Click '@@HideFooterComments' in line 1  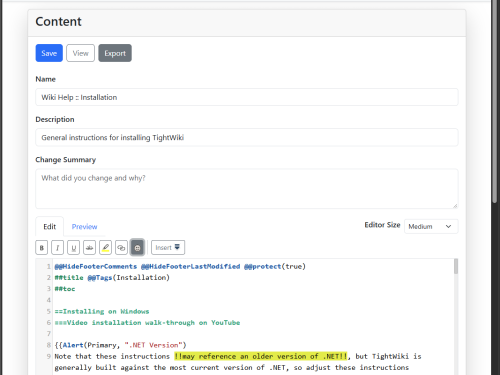tap(96, 266)
